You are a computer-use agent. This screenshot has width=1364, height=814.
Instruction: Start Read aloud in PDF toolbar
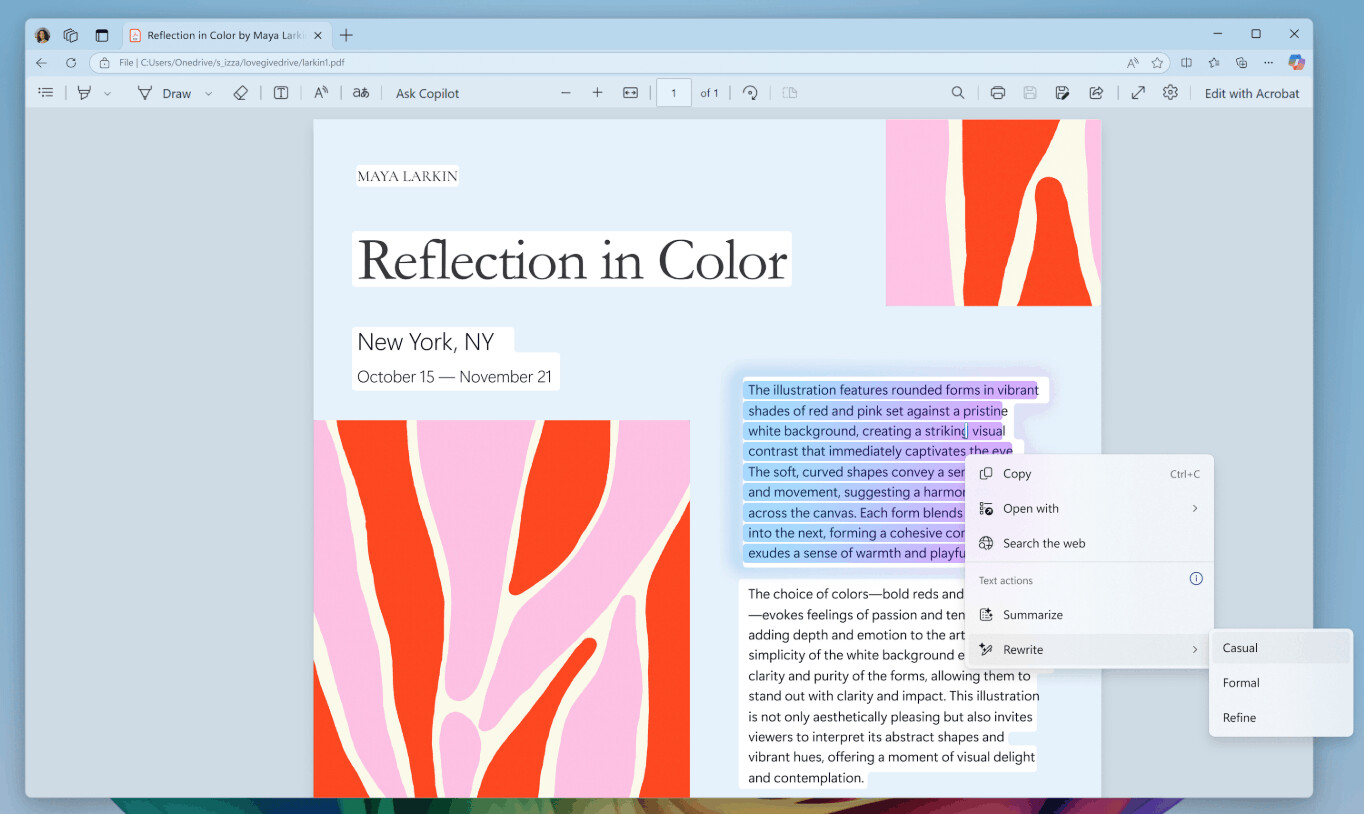click(321, 93)
